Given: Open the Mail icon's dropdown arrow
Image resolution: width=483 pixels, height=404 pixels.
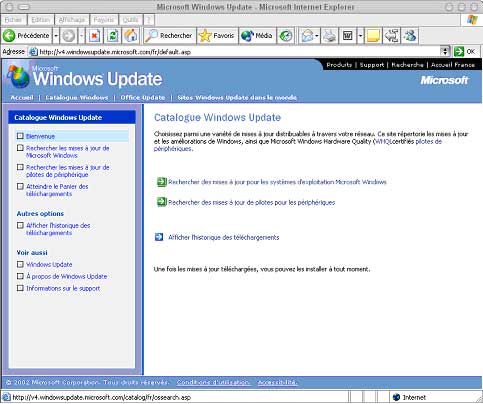Looking at the screenshot, I should tap(317, 35).
